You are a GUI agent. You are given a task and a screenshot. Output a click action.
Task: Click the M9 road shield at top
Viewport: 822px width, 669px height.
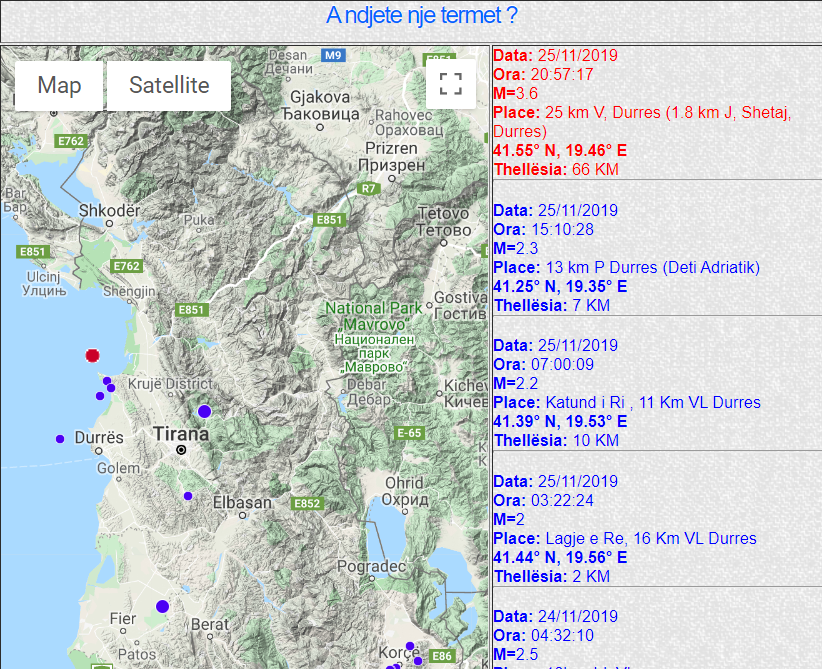335,54
